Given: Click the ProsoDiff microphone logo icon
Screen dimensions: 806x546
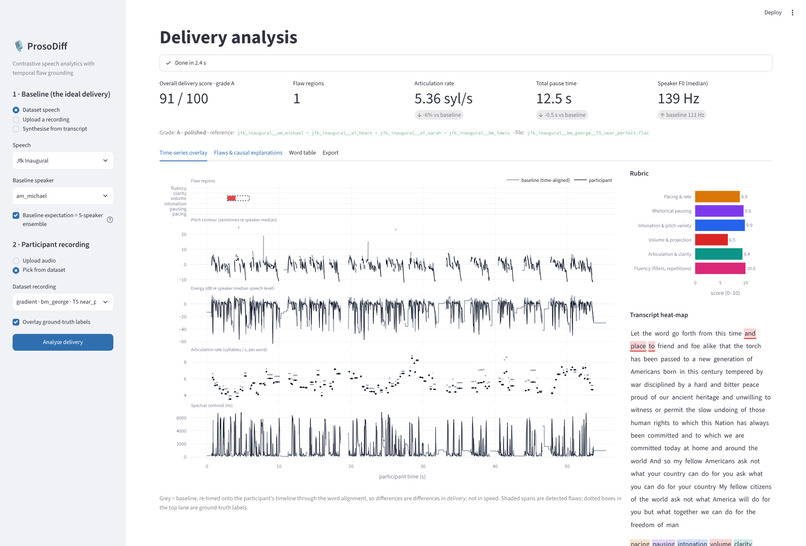Looking at the screenshot, I should point(19,46).
